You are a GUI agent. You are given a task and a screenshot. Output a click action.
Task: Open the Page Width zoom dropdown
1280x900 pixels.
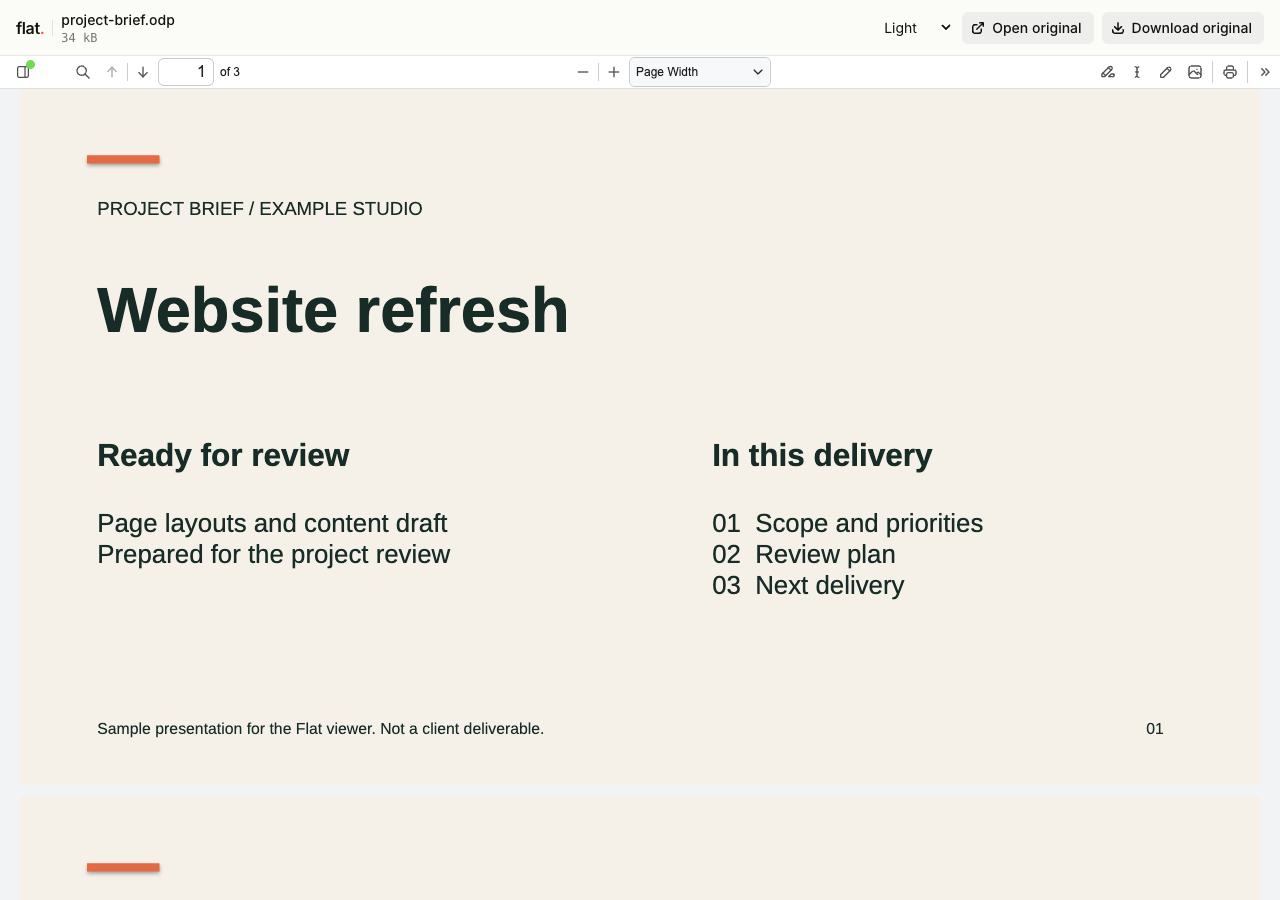click(700, 72)
